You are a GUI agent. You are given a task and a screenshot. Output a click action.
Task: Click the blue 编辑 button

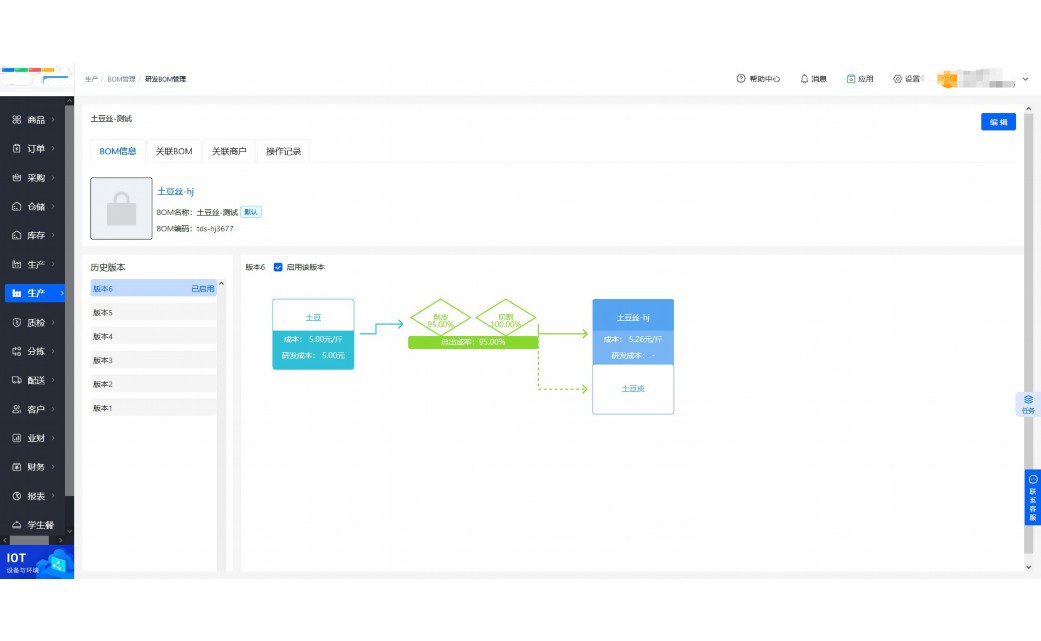997,122
